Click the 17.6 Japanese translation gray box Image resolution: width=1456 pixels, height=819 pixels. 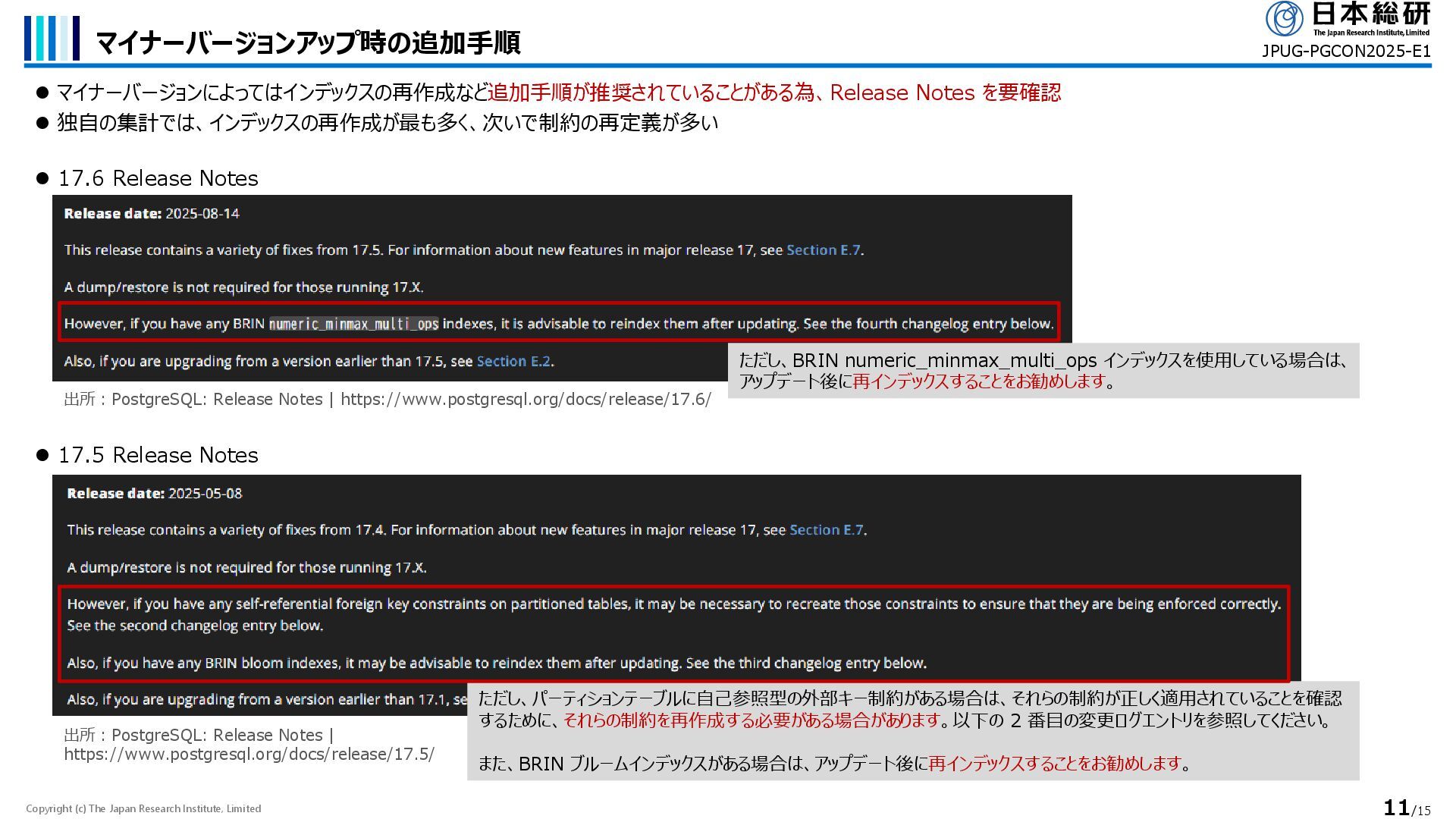click(1043, 371)
